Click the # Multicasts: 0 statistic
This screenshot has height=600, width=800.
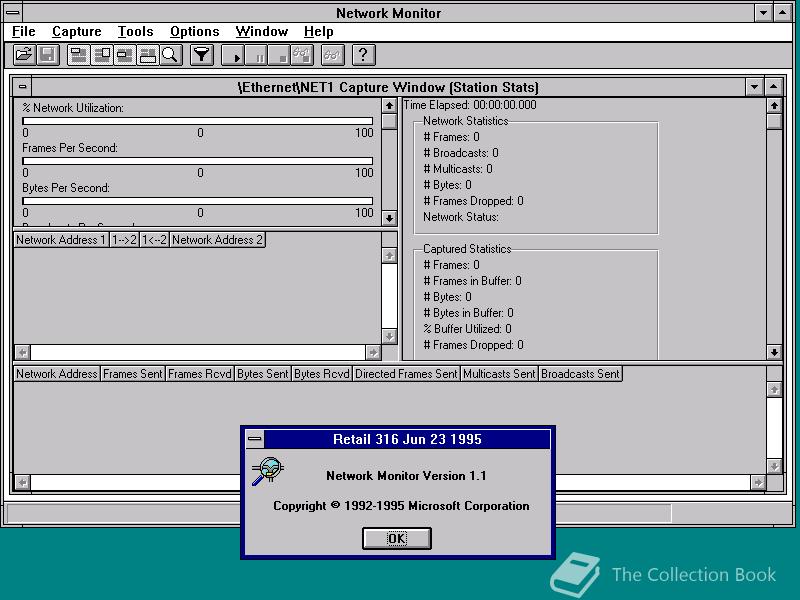coord(458,169)
